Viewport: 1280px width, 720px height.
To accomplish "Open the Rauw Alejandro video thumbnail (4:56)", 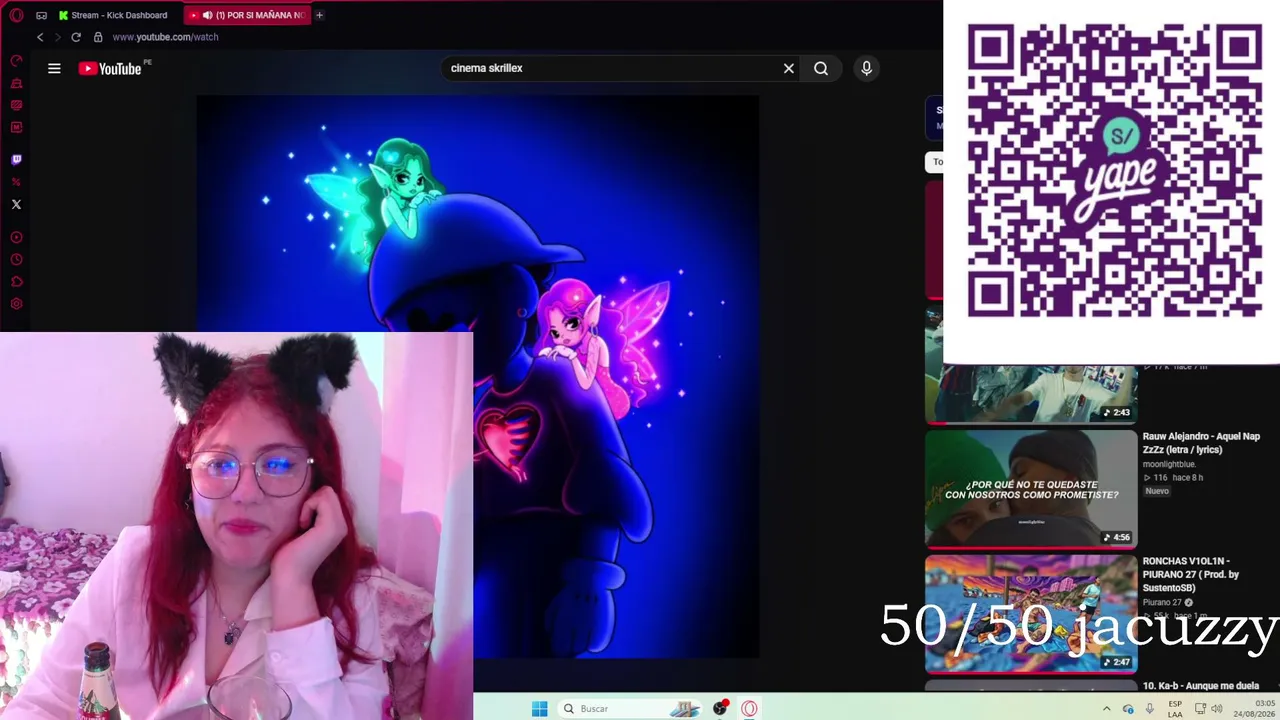I will coord(1031,489).
